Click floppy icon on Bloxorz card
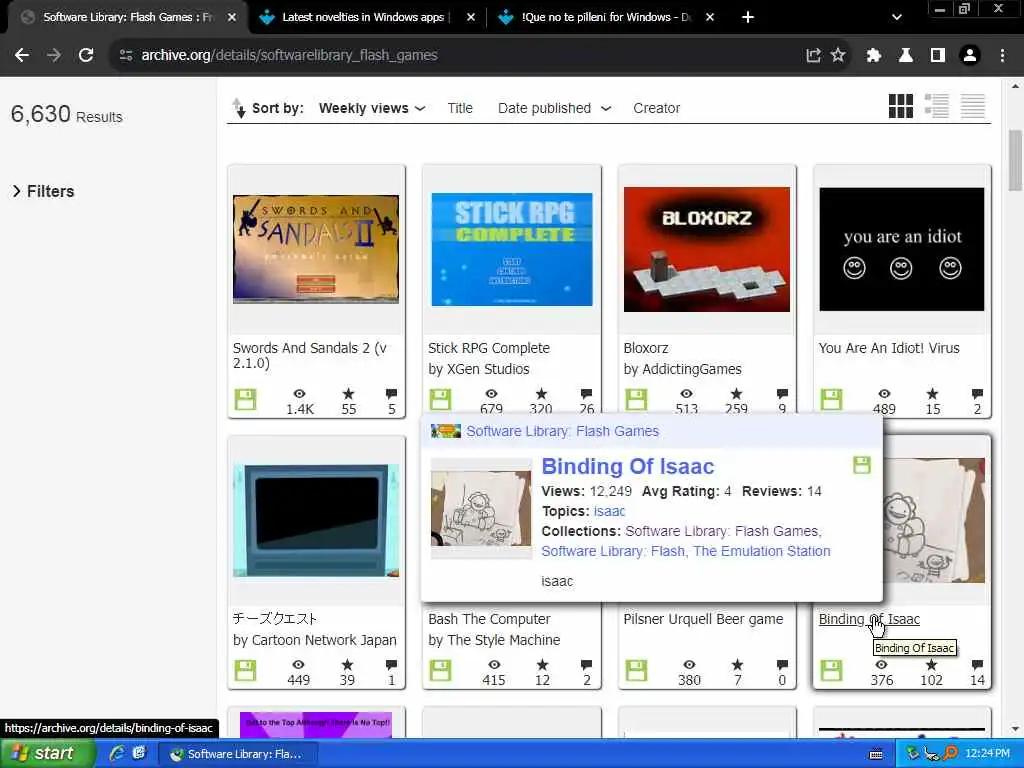Image resolution: width=1024 pixels, height=768 pixels. [636, 399]
